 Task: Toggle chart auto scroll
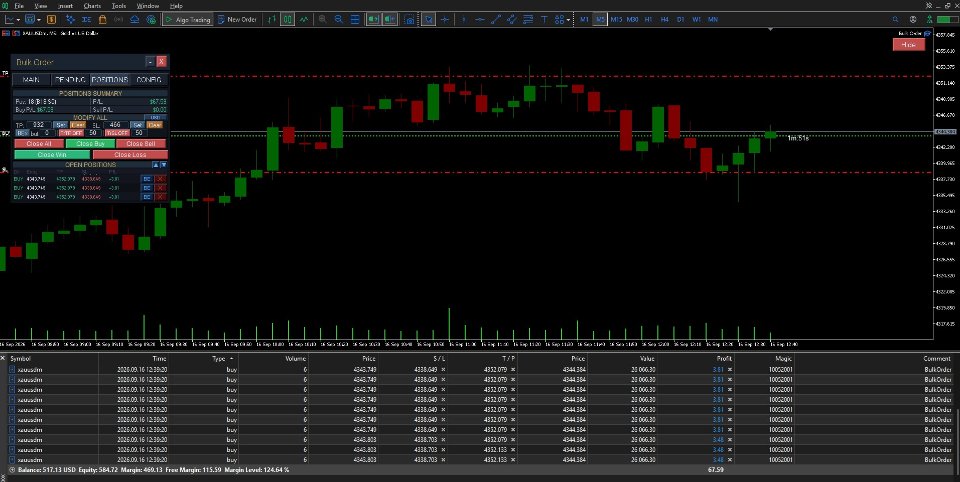tap(373, 20)
